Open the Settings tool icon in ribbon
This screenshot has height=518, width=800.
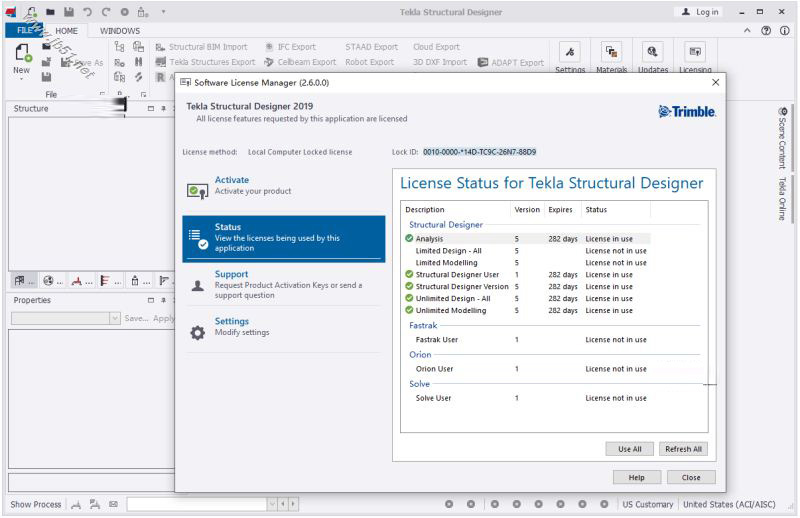pyautogui.click(x=570, y=53)
